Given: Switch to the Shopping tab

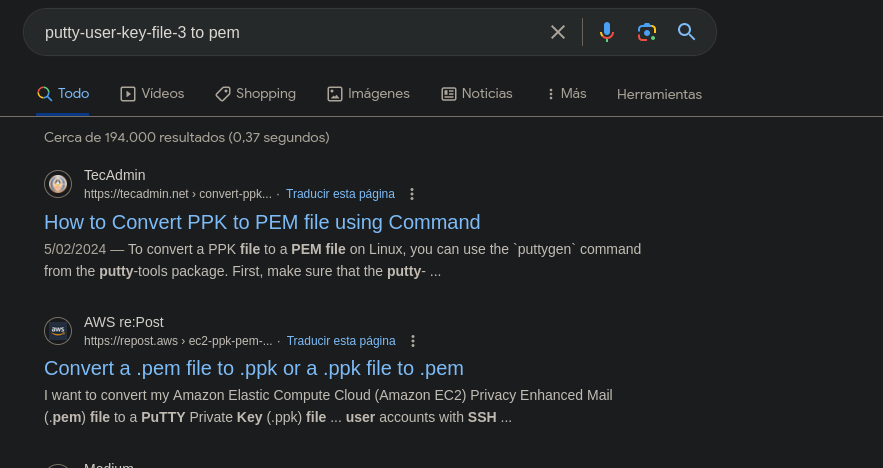Looking at the screenshot, I should tap(255, 93).
